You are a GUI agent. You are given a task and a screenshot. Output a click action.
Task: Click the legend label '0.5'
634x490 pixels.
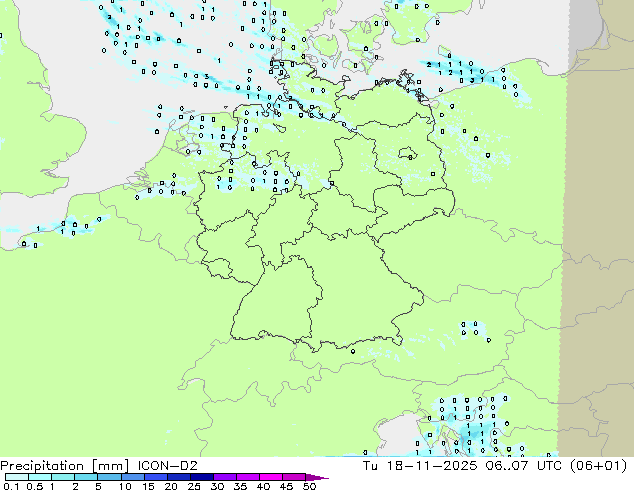tap(35, 486)
